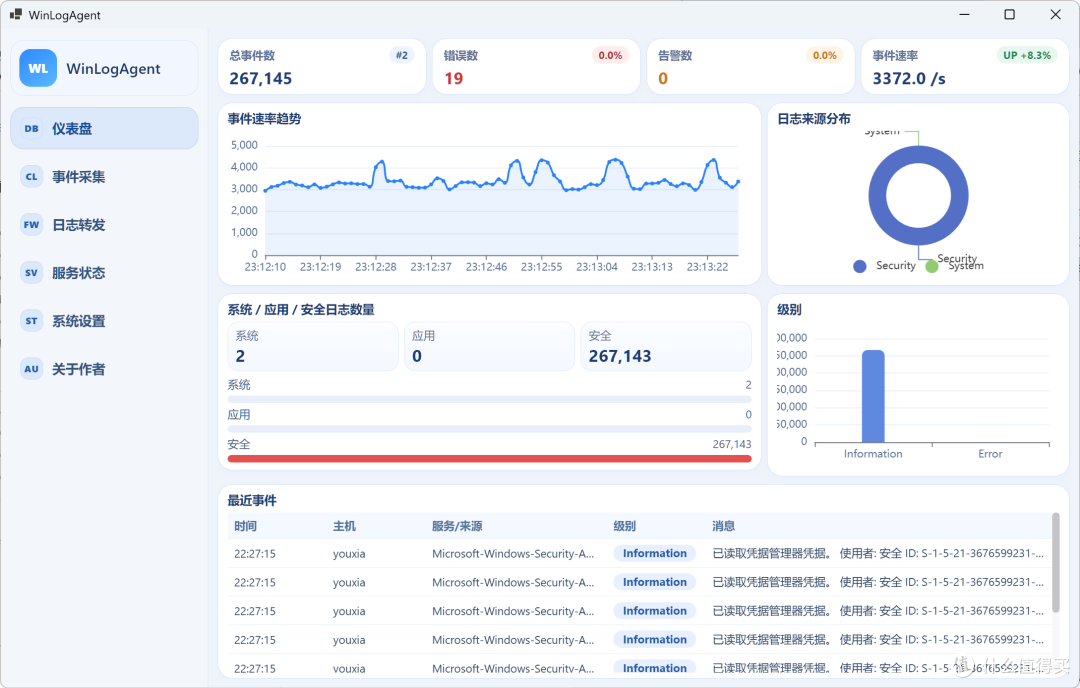Click the total events value 267,145
1080x688 pixels.
coord(260,79)
